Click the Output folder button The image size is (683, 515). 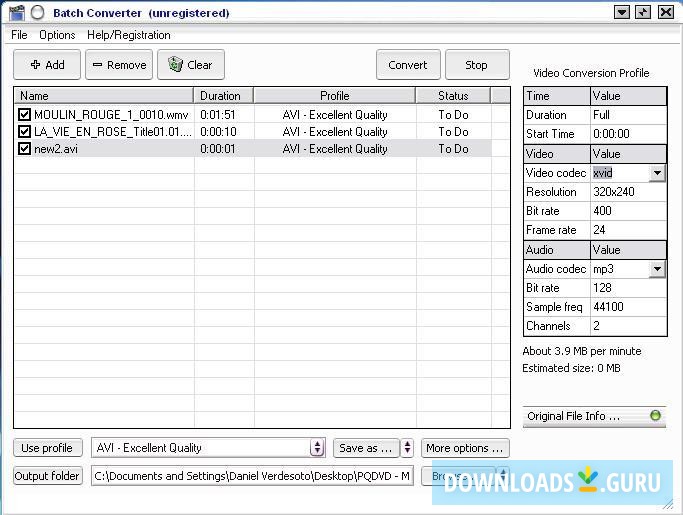pyautogui.click(x=47, y=476)
